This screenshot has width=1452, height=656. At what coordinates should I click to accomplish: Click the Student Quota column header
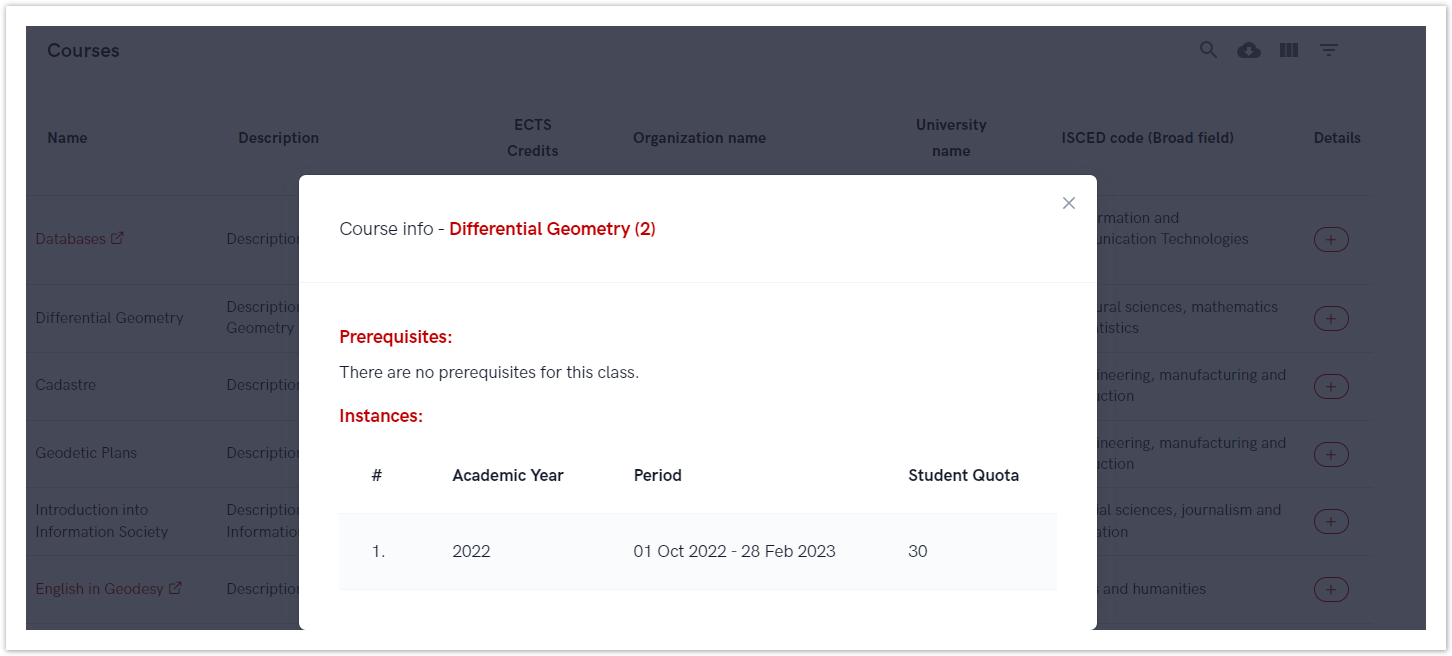962,476
